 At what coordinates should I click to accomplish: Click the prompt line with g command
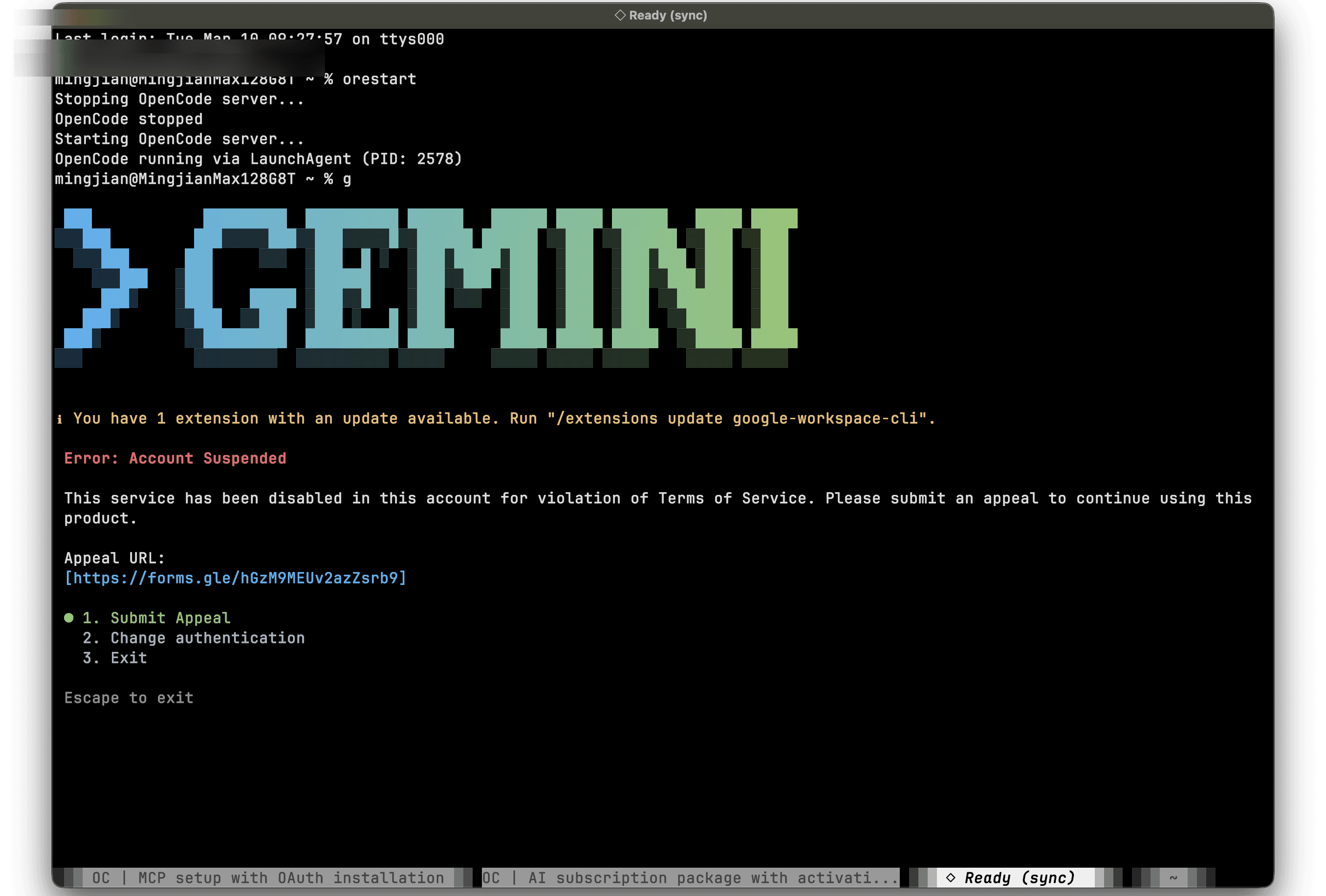pos(203,179)
